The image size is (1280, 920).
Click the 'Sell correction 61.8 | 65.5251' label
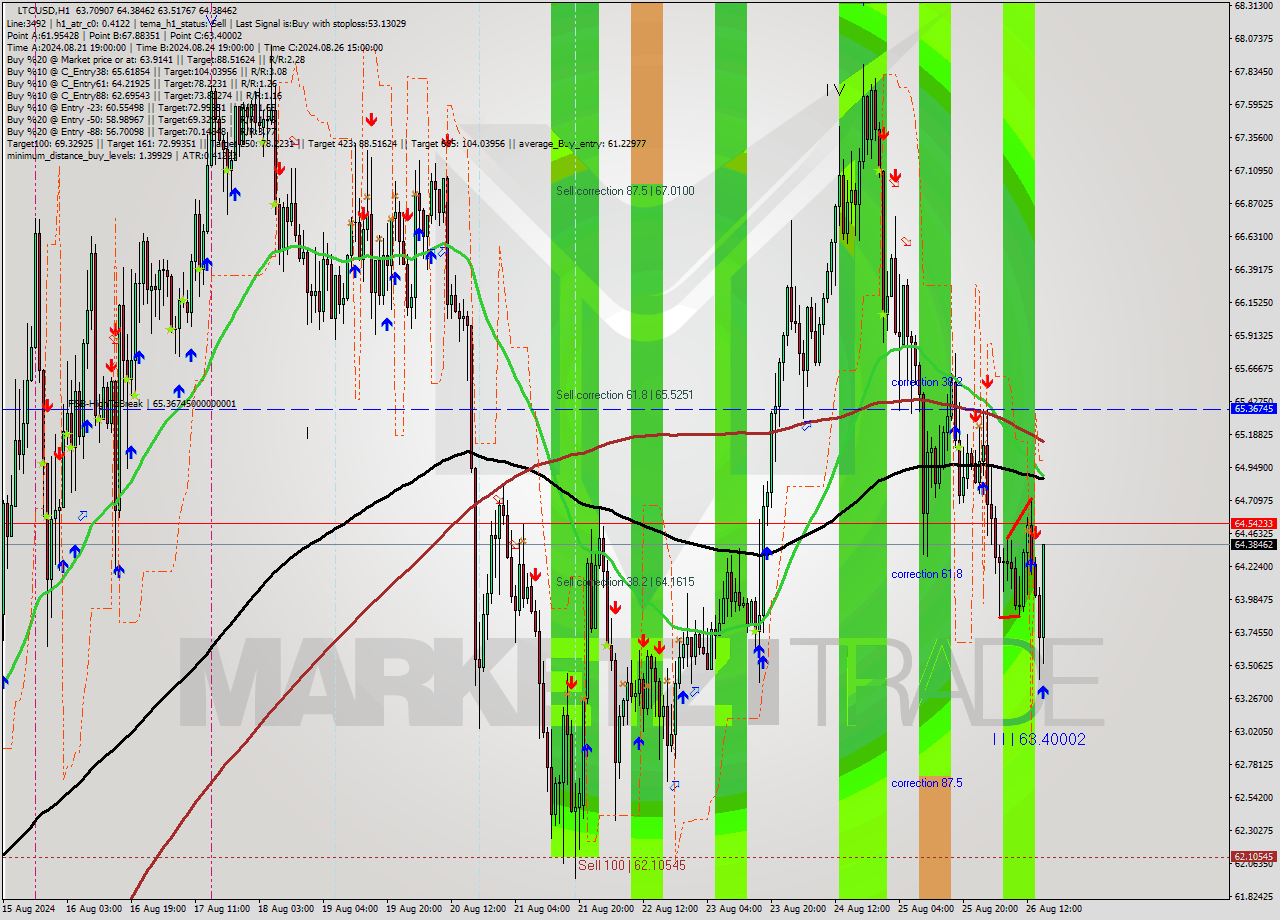625,395
